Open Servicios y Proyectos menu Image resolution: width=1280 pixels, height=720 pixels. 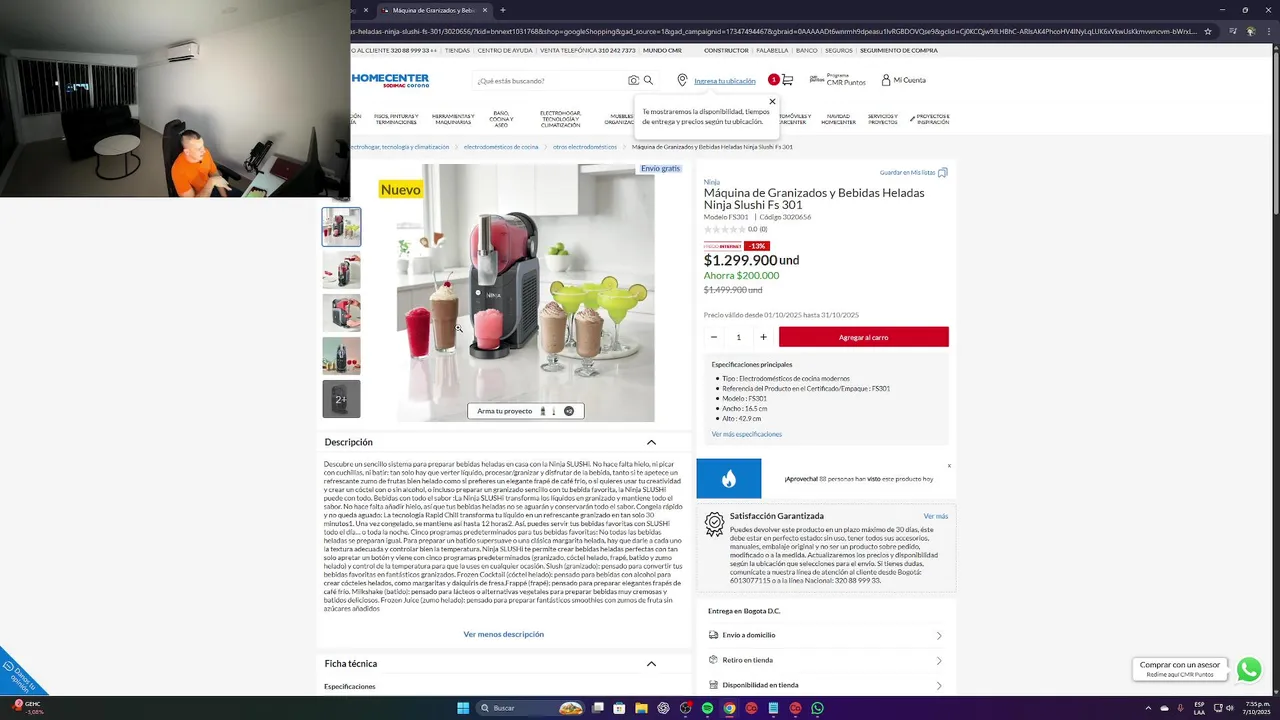[882, 119]
